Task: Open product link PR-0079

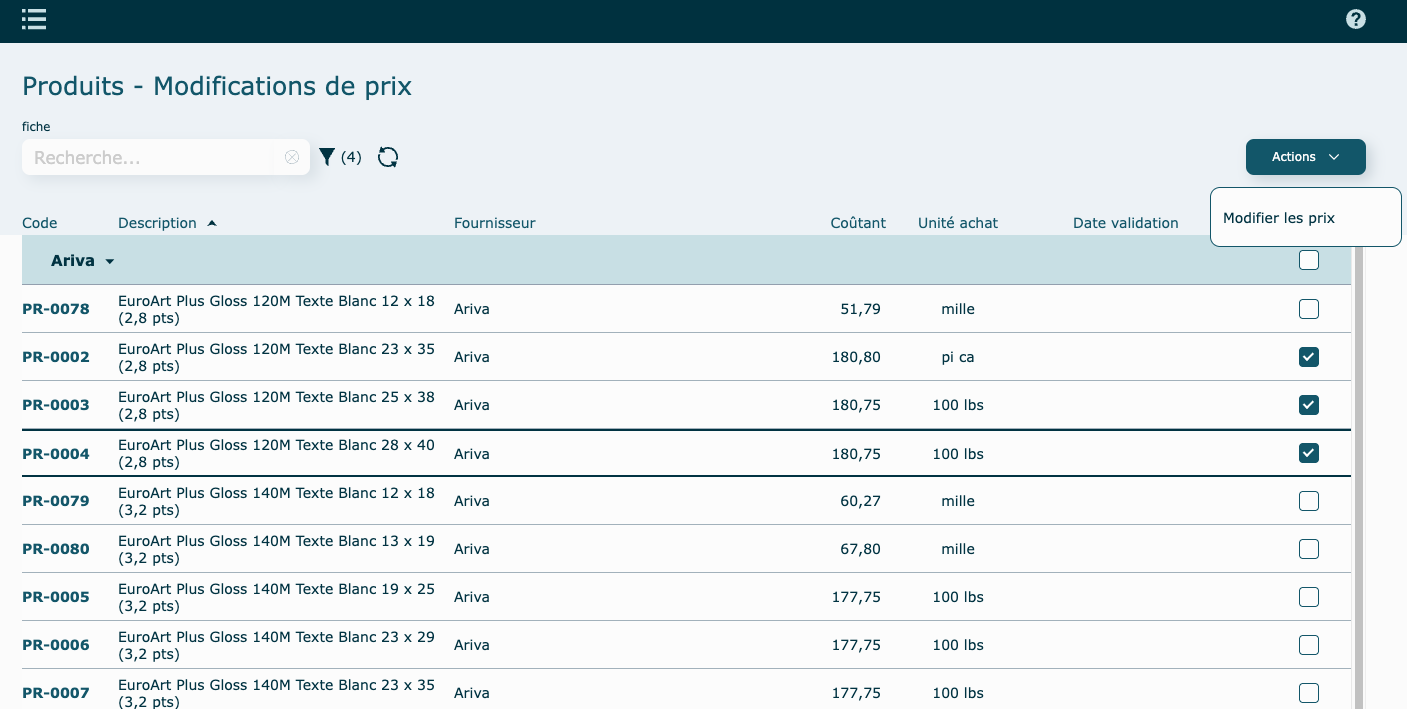Action: click(x=56, y=501)
